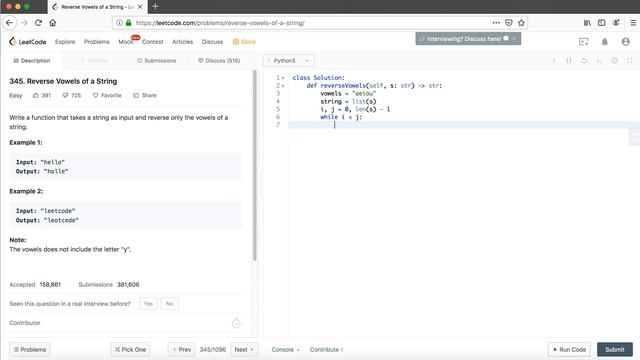Open the Discuss nav item
The width and height of the screenshot is (640, 360).
coord(212,42)
